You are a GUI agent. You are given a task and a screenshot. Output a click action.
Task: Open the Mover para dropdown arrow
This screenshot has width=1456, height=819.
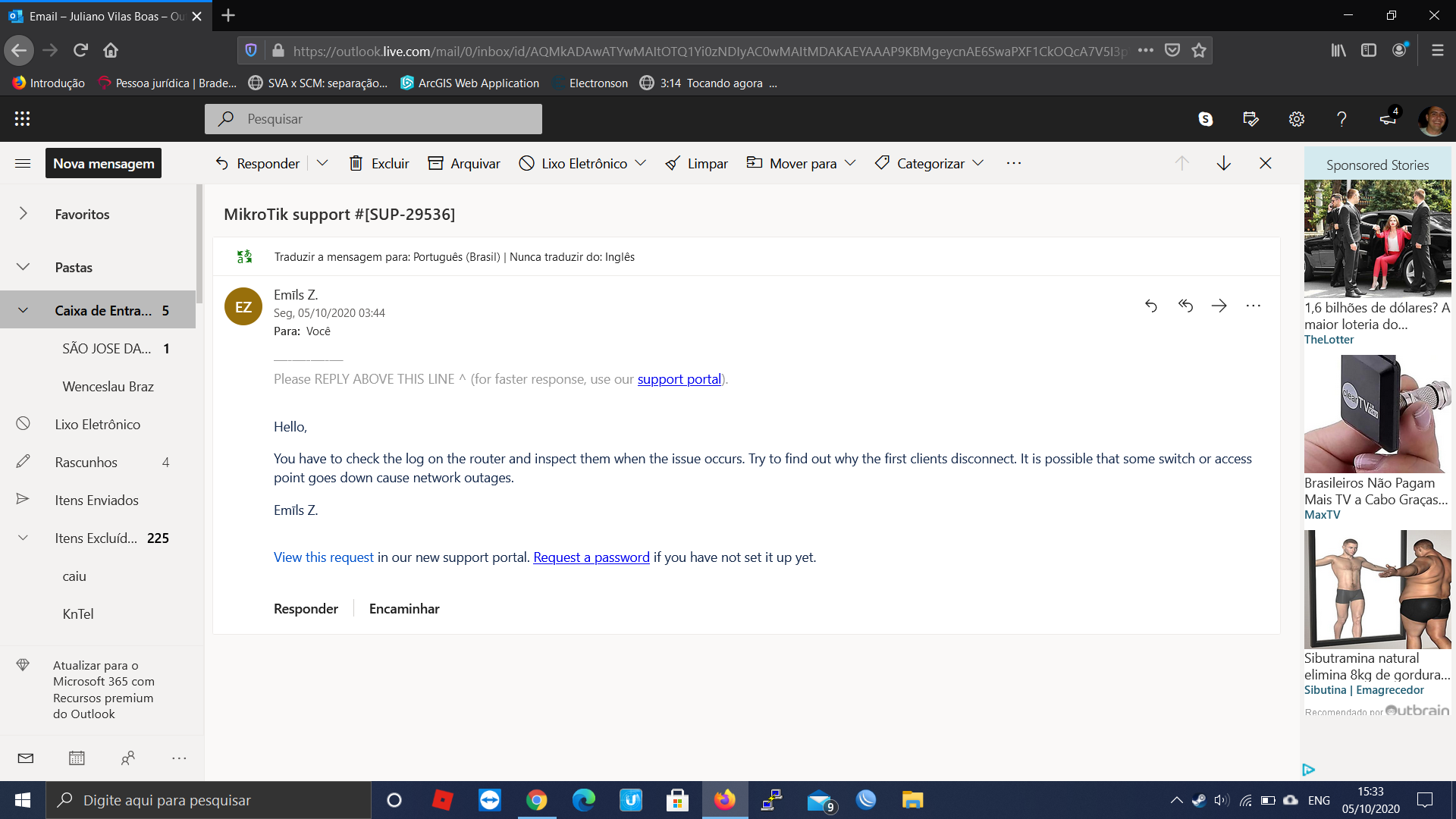pos(850,163)
